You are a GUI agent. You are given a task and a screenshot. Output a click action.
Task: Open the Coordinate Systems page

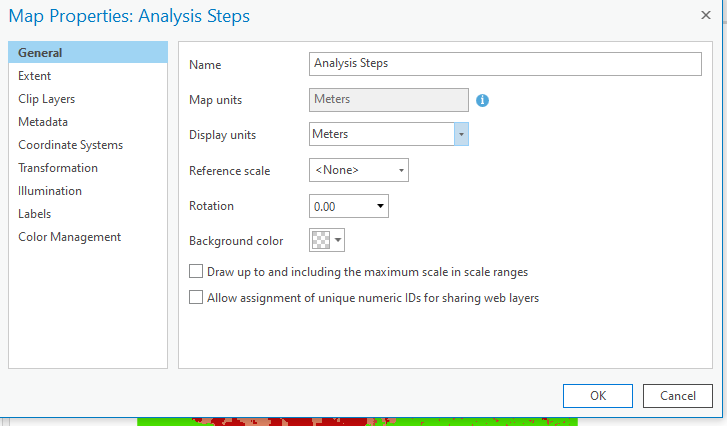coord(70,145)
